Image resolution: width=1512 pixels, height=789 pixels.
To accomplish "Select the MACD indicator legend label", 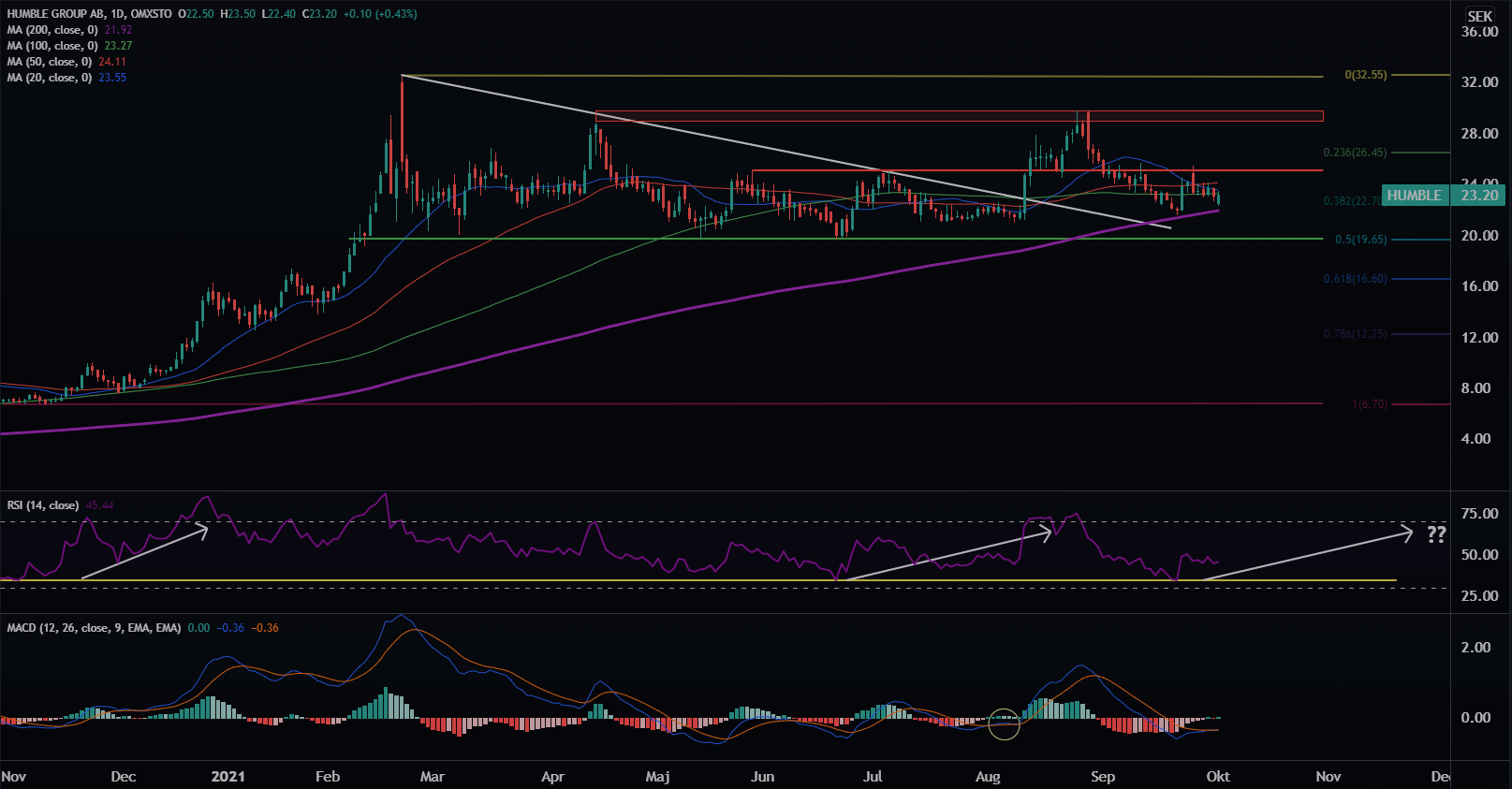I will (x=94, y=628).
